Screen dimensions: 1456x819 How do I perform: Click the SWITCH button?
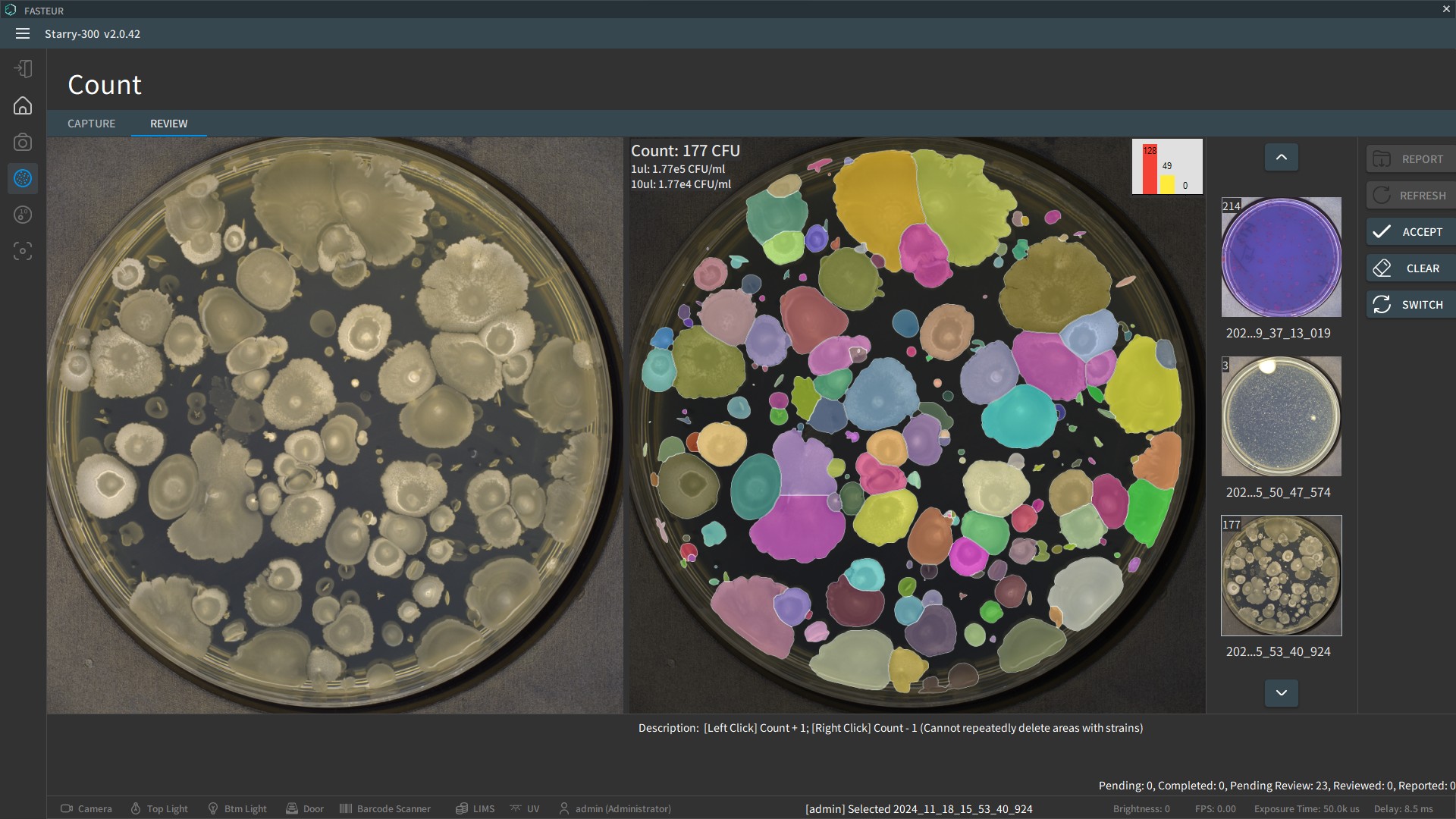(x=1410, y=305)
